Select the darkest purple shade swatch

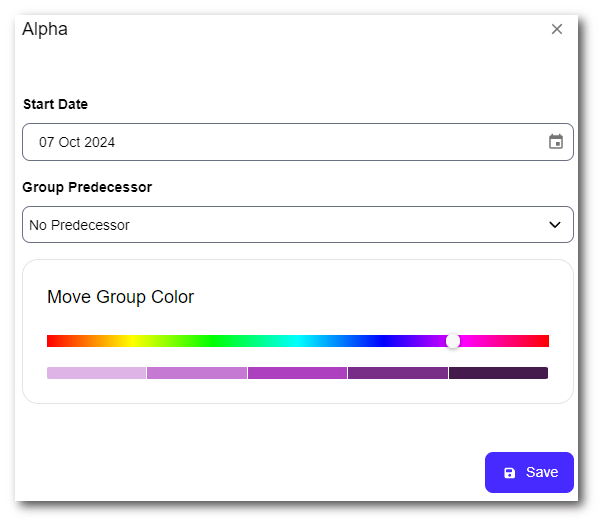(498, 373)
